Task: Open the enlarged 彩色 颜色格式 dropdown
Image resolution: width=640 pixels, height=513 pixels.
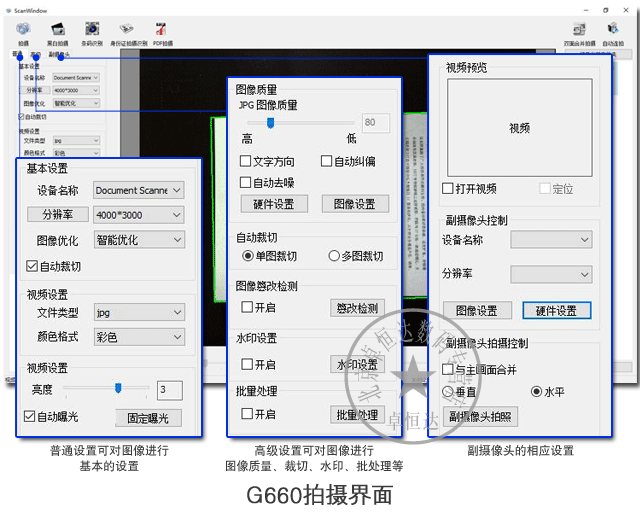Action: pos(139,337)
